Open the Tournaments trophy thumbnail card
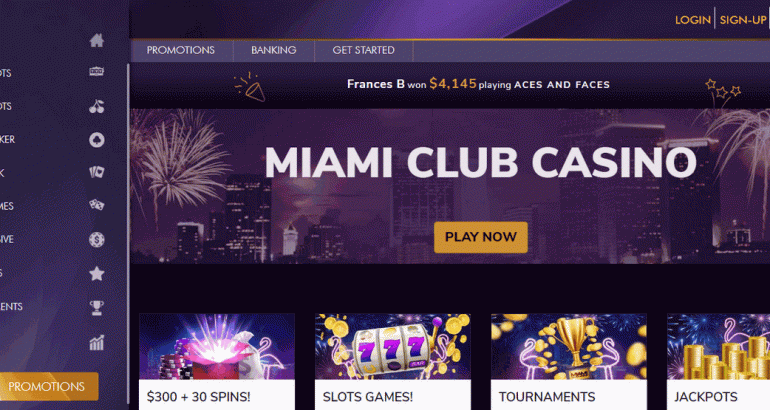 coord(569,362)
